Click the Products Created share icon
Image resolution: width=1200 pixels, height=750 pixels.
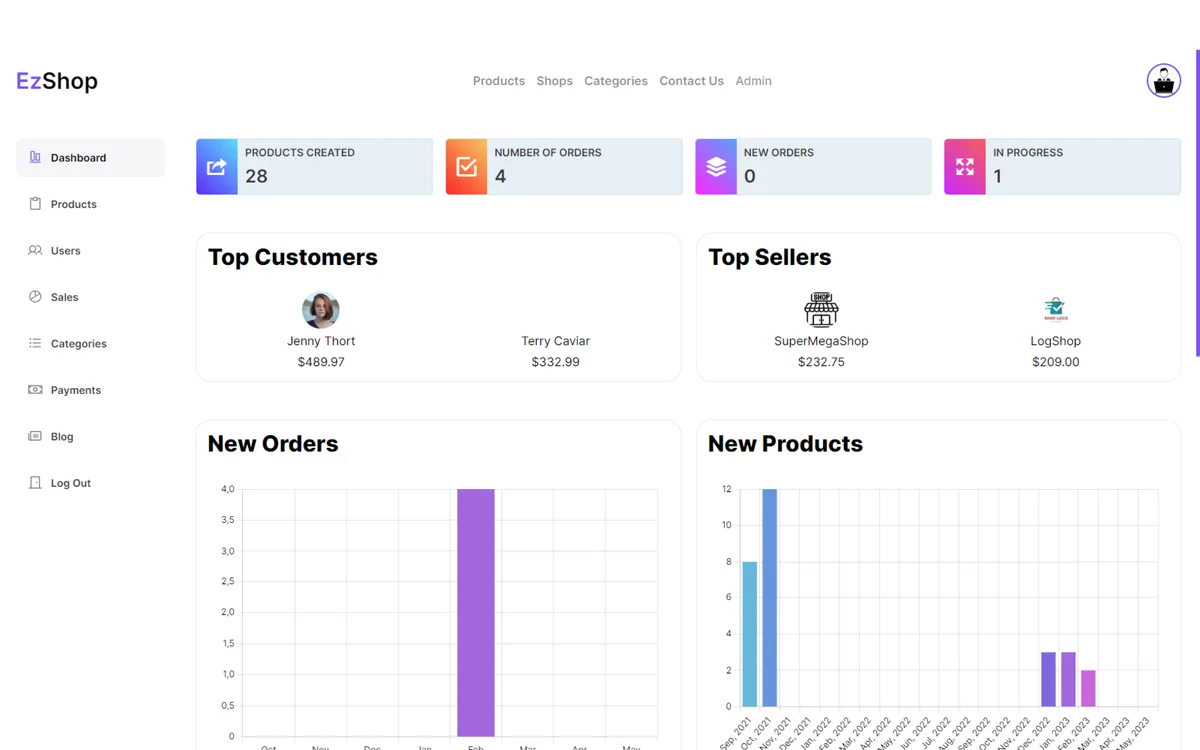pos(217,167)
